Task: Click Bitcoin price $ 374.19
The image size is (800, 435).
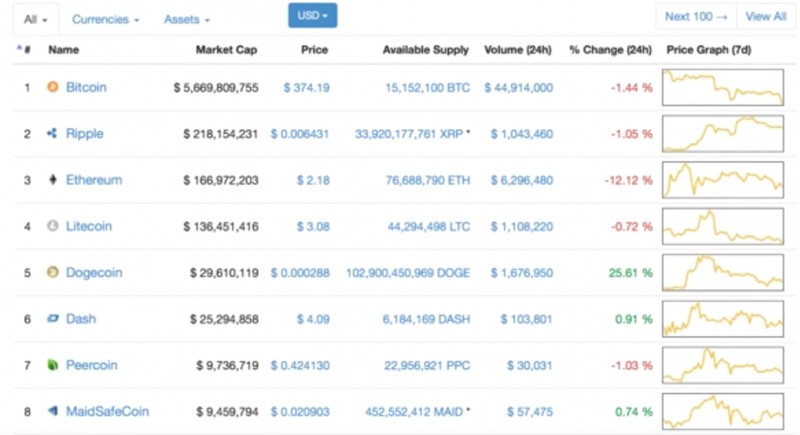Action: click(x=306, y=88)
